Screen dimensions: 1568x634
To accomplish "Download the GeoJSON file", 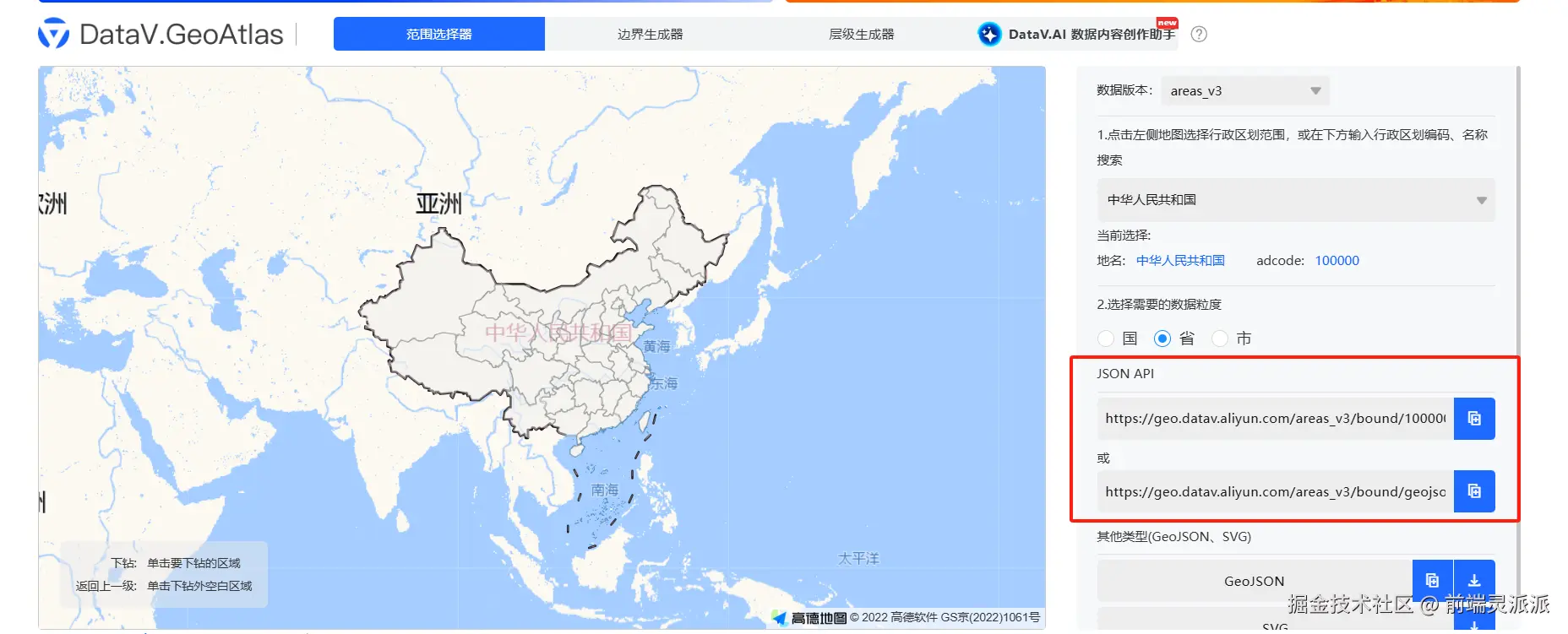I will pos(1474,581).
